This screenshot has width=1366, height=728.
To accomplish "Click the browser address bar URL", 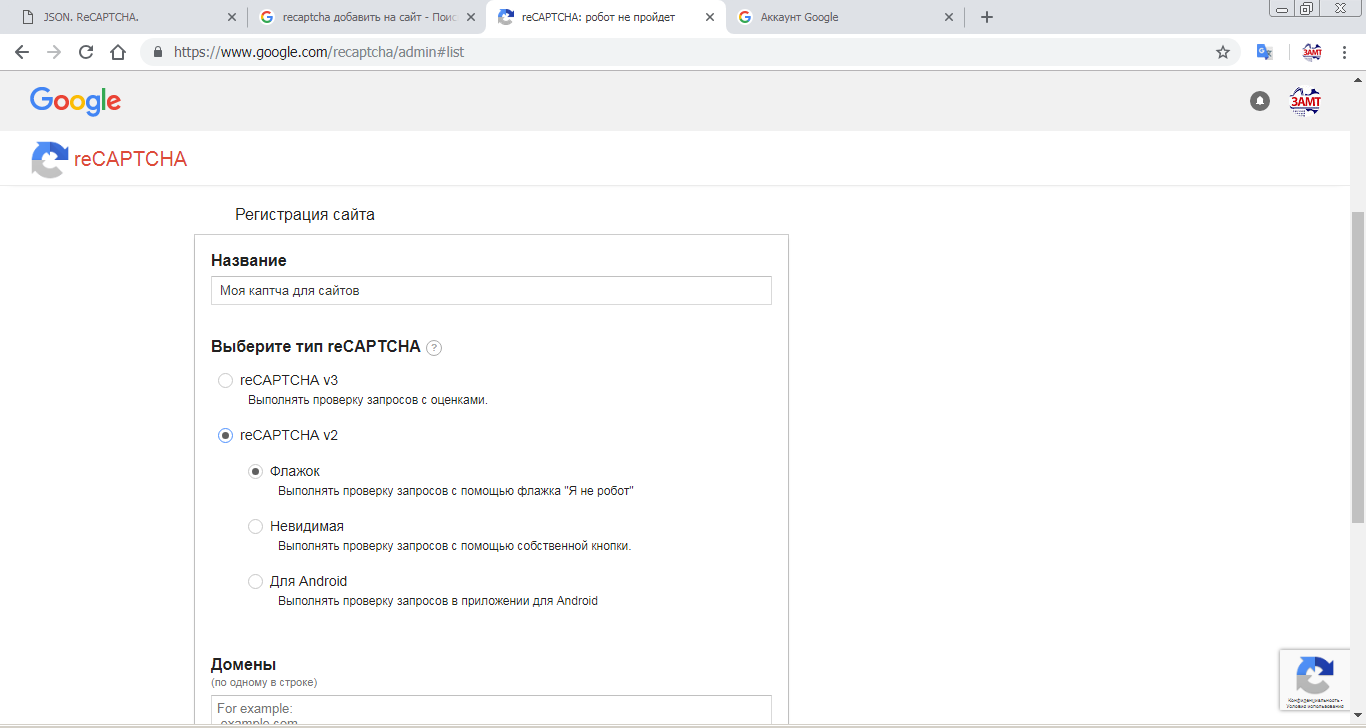I will (x=319, y=52).
